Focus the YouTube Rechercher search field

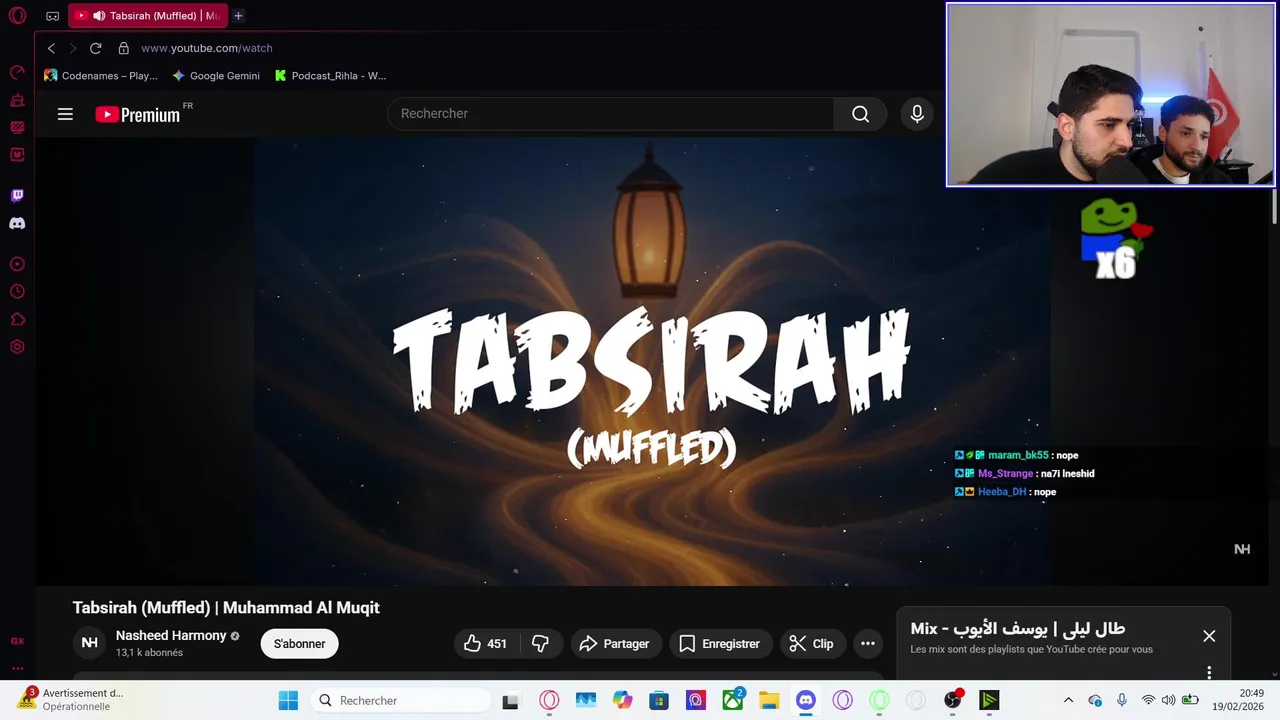pos(610,114)
